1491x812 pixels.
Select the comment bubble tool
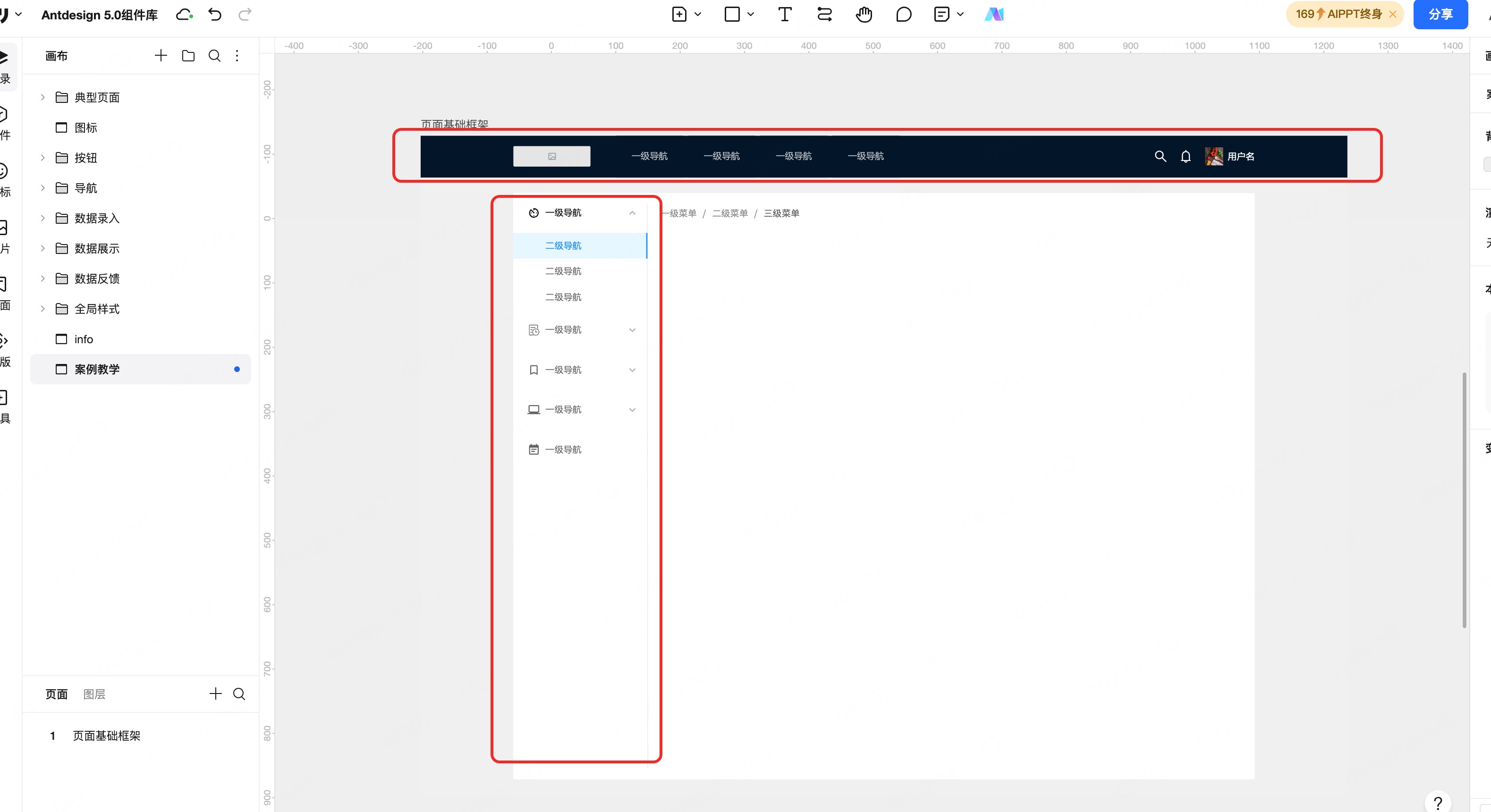click(x=904, y=15)
